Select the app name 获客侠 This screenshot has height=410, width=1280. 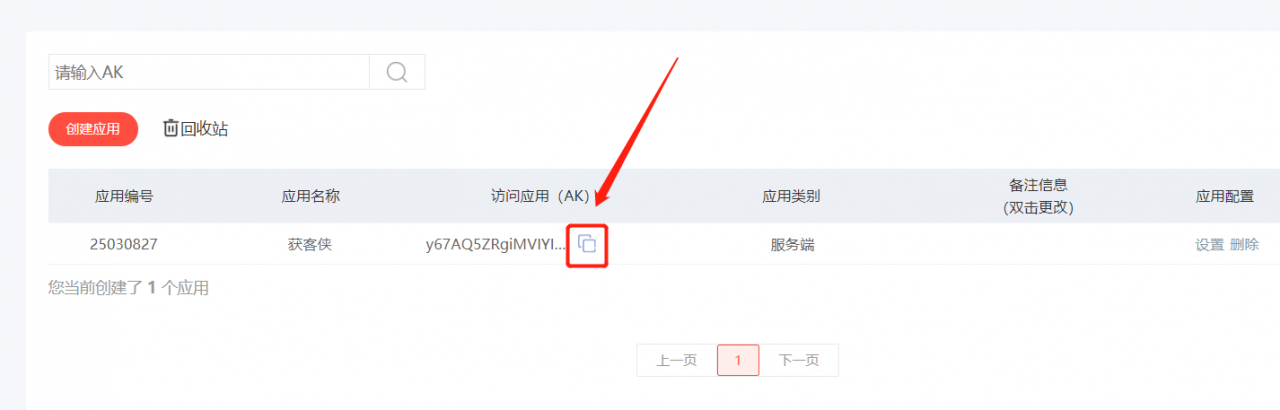tap(310, 244)
